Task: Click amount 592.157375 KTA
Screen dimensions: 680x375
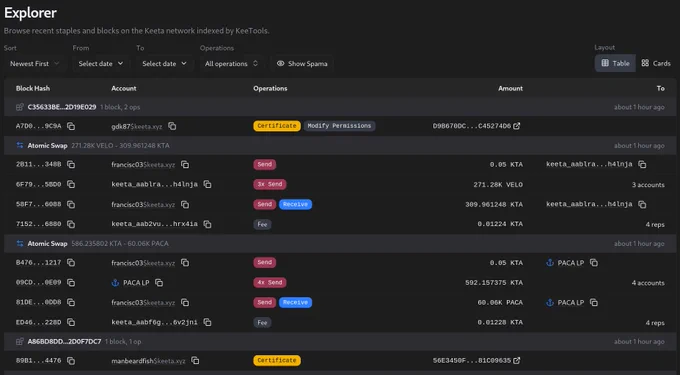Action: (x=494, y=283)
